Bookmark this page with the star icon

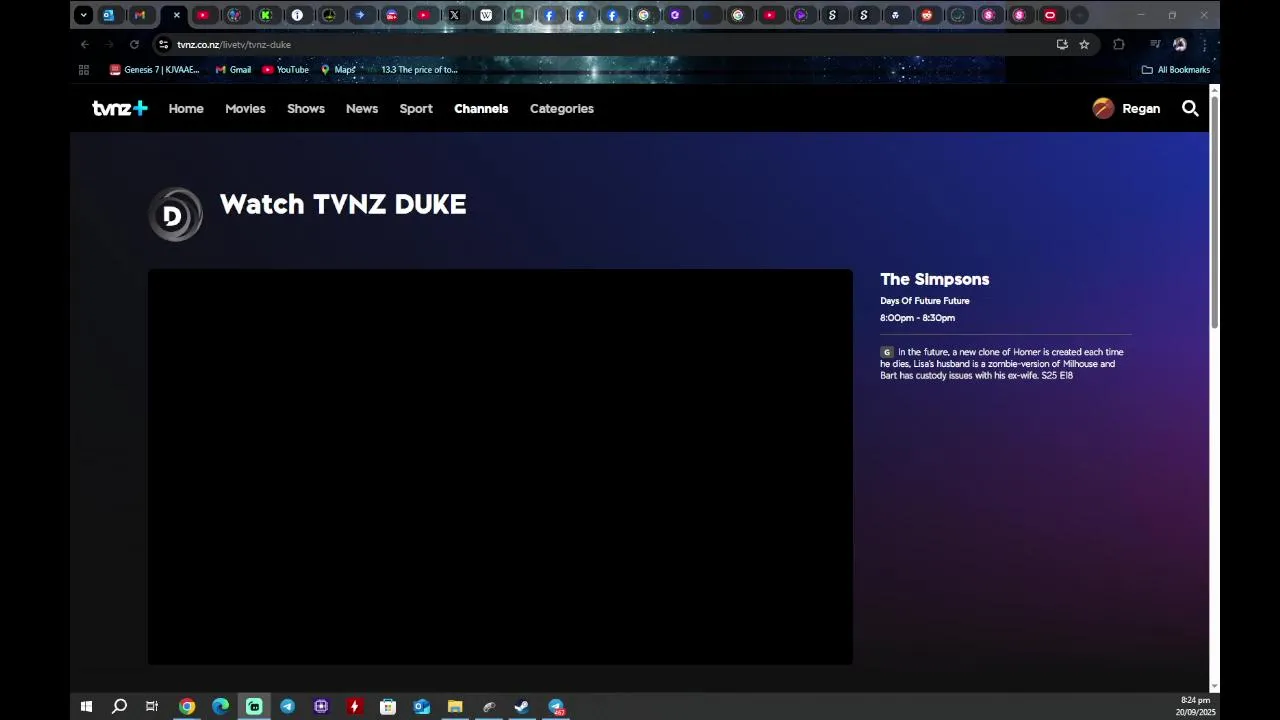(x=1084, y=44)
